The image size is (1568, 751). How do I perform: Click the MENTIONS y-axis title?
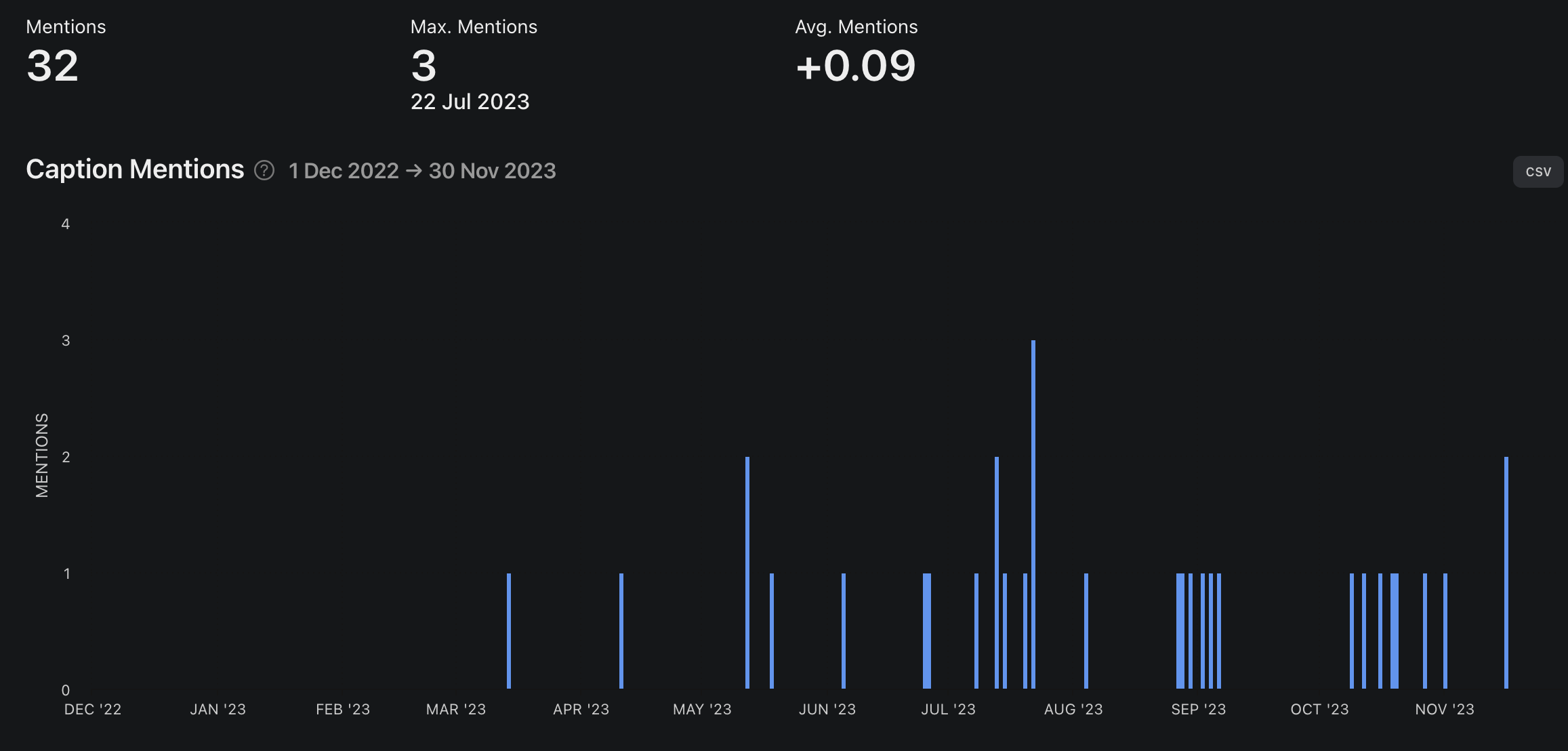[x=42, y=455]
